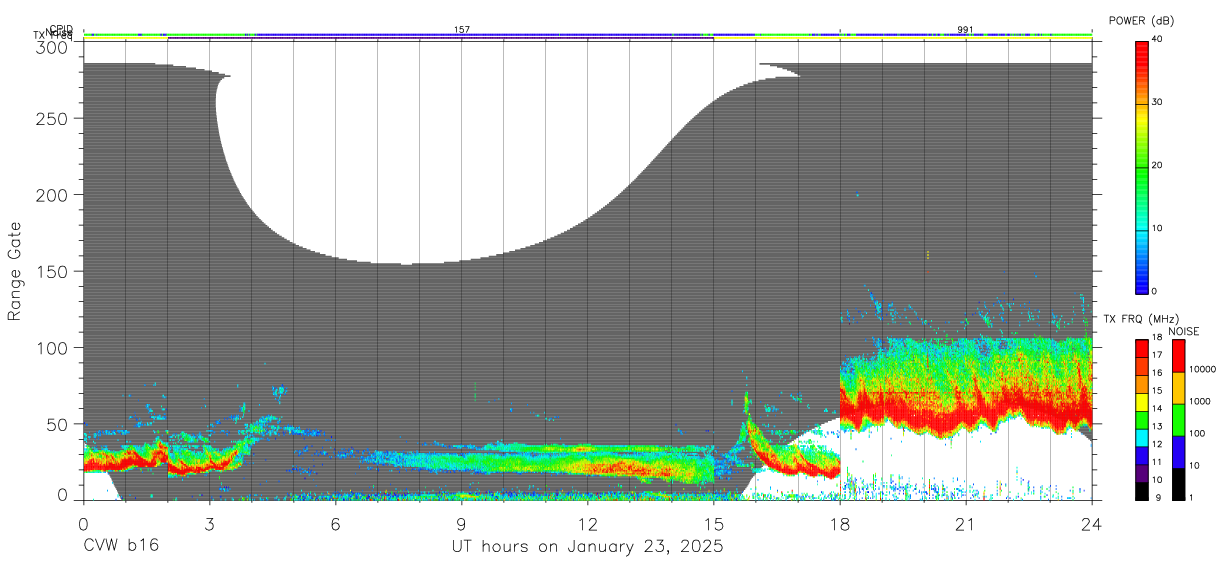This screenshot has width=1228, height=567.
Task: Select the yellow 14-15 MHz TX FRQ swatch
Action: coord(1141,401)
